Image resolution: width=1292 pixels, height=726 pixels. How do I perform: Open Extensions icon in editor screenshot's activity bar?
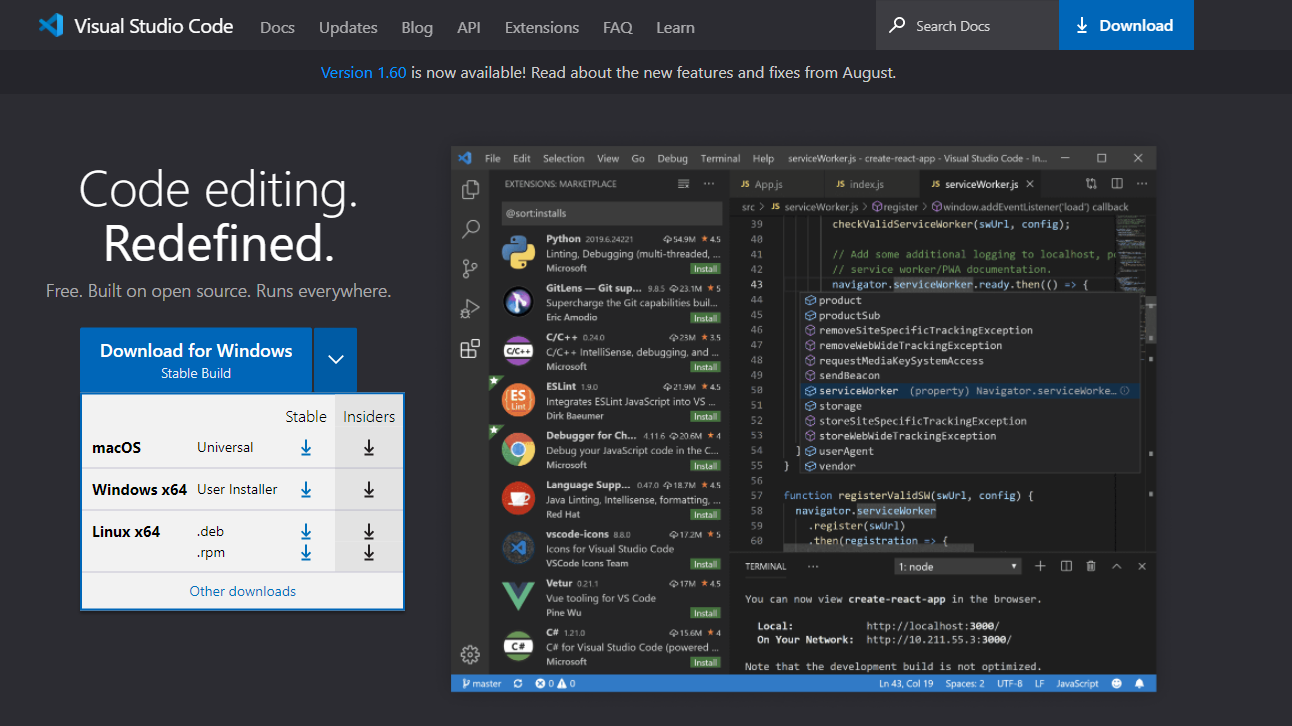(470, 349)
